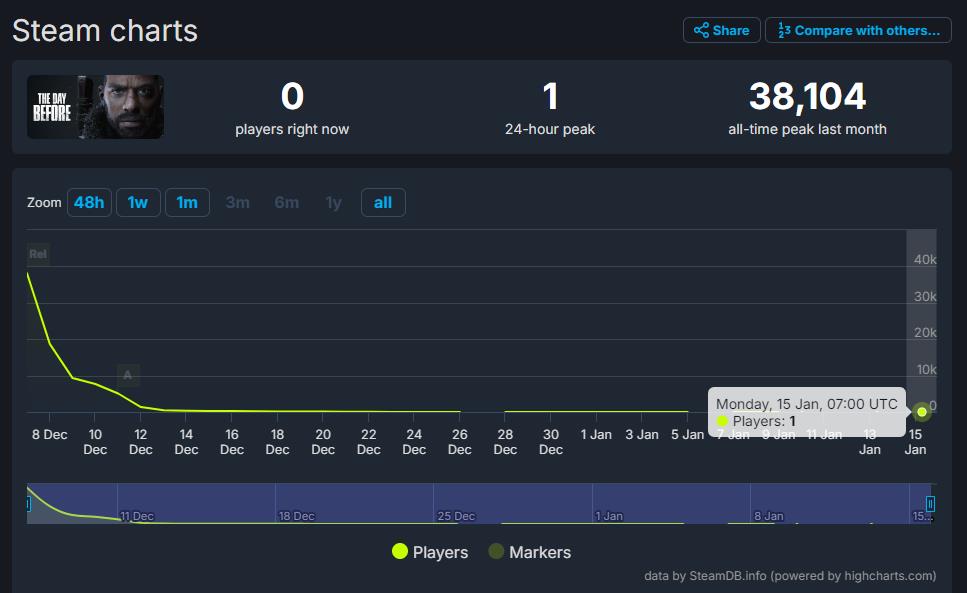967x593 pixels.
Task: Click The Day Before game thumbnail
Action: tap(95, 107)
